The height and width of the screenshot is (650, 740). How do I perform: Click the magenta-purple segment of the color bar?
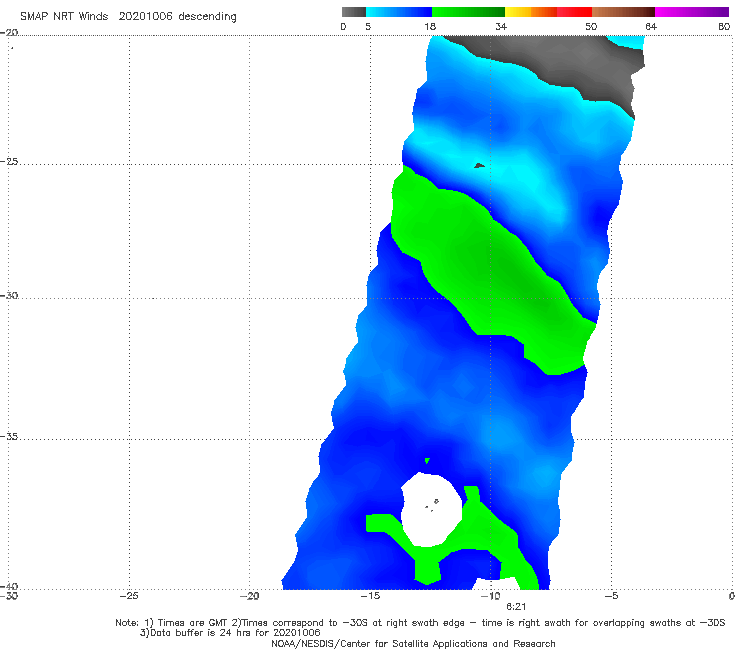[x=692, y=12]
